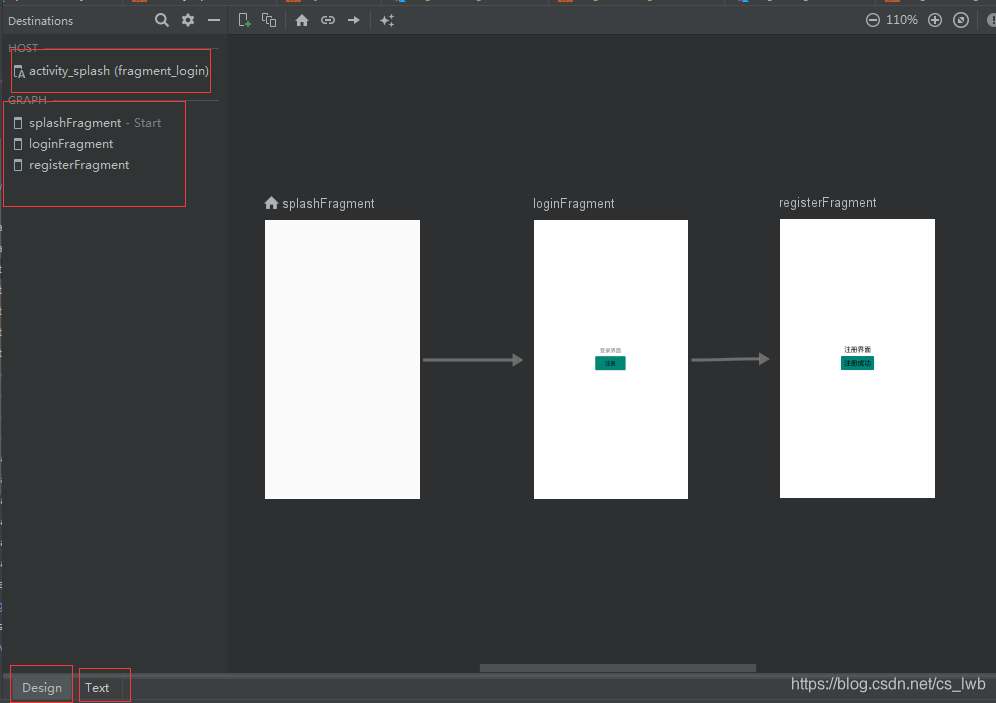996x703 pixels.
Task: Click the horizontal scrollbar under the canvas
Action: point(617,668)
